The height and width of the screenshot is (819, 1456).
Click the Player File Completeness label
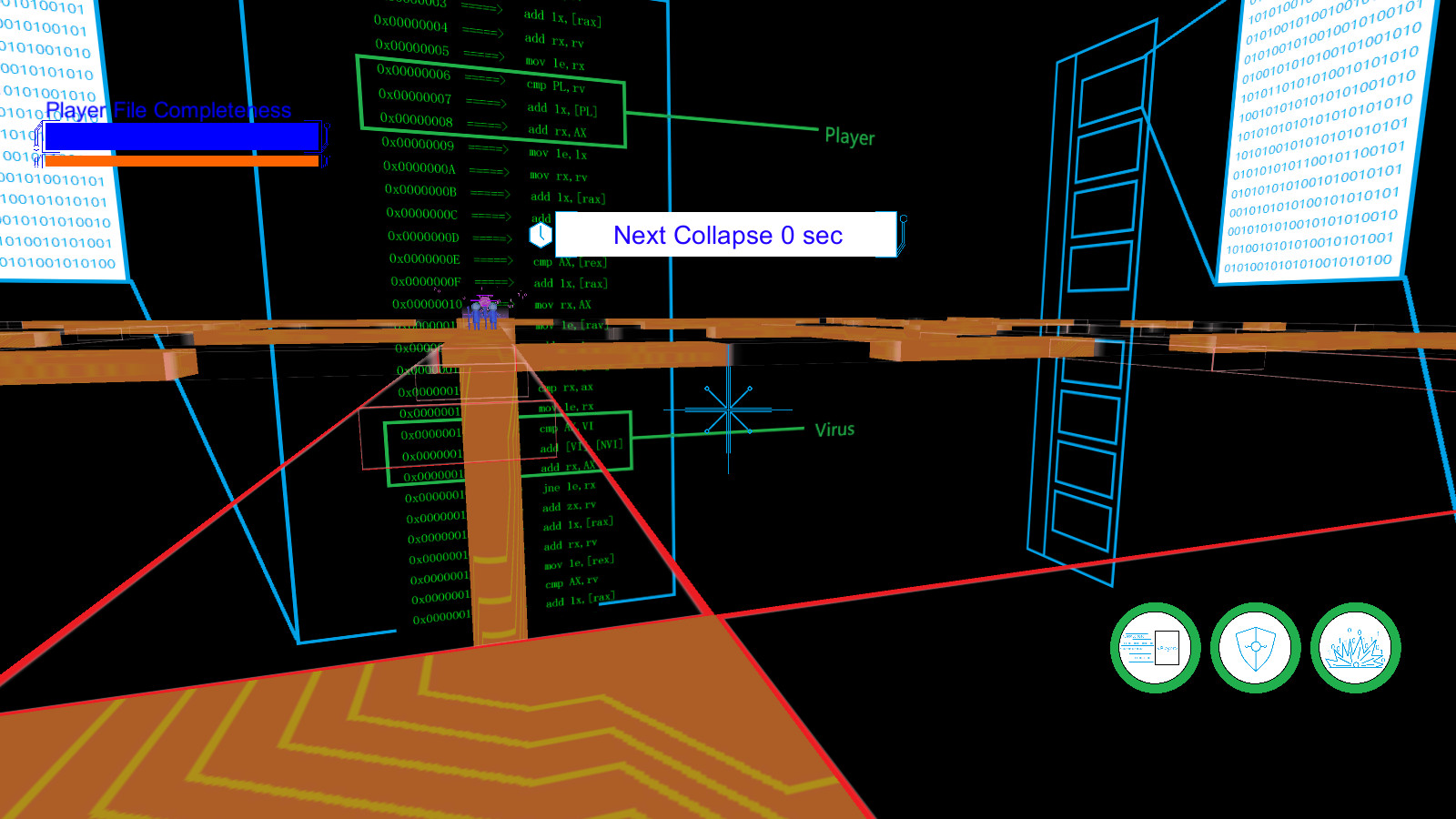[168, 111]
